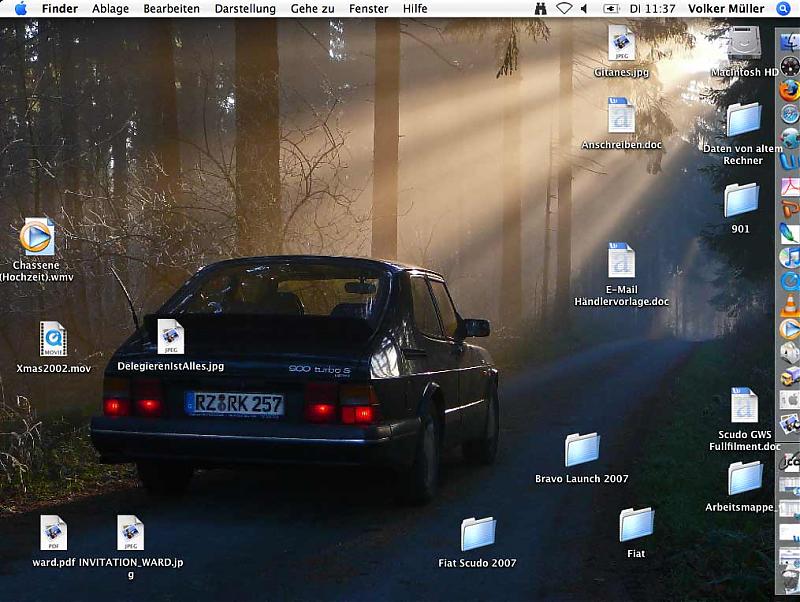Image resolution: width=800 pixels, height=602 pixels.
Task: Launch Microsoft Word from the Dock
Action: 790,162
